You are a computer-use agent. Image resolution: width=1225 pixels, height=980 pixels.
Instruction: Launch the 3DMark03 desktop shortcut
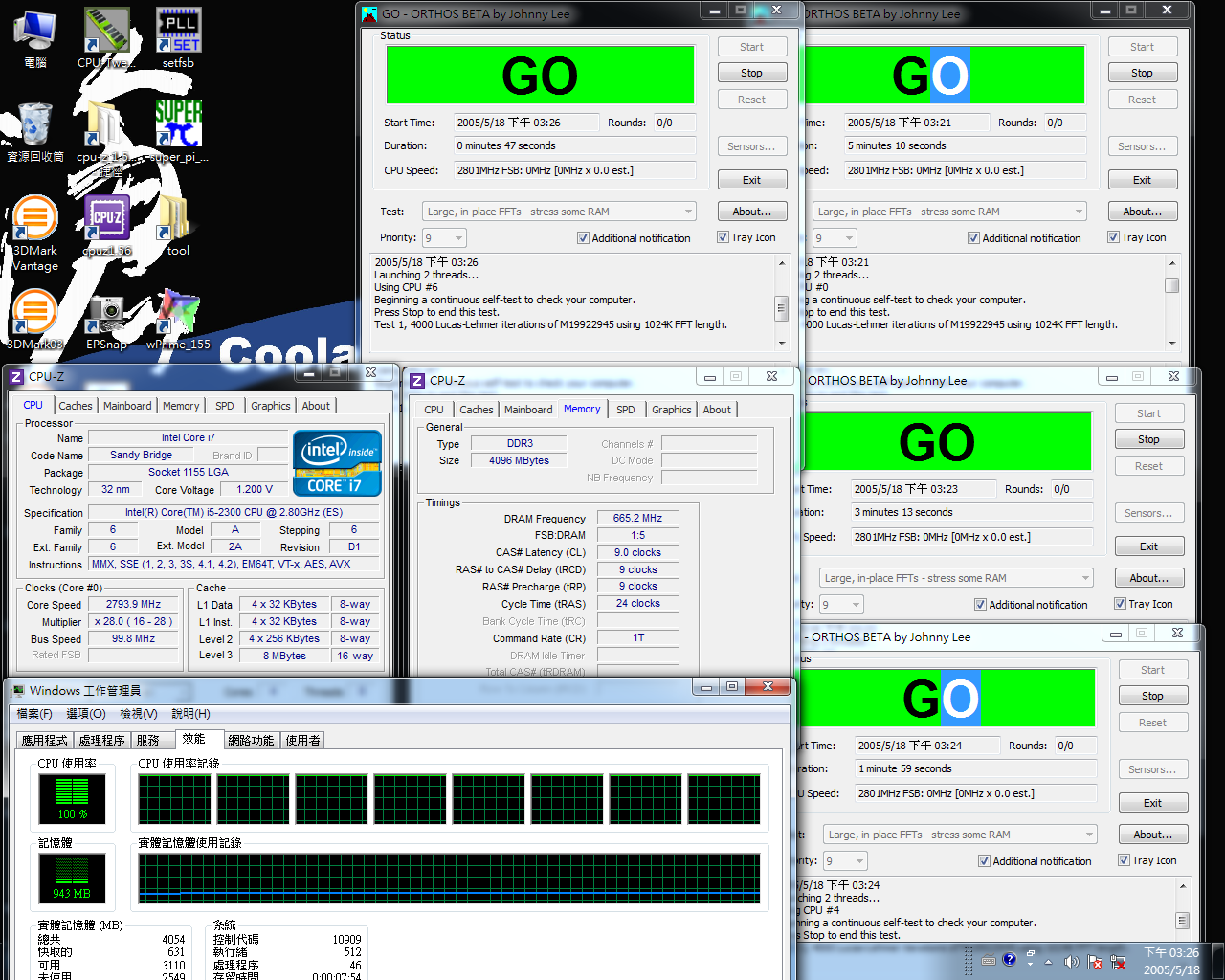pyautogui.click(x=34, y=320)
